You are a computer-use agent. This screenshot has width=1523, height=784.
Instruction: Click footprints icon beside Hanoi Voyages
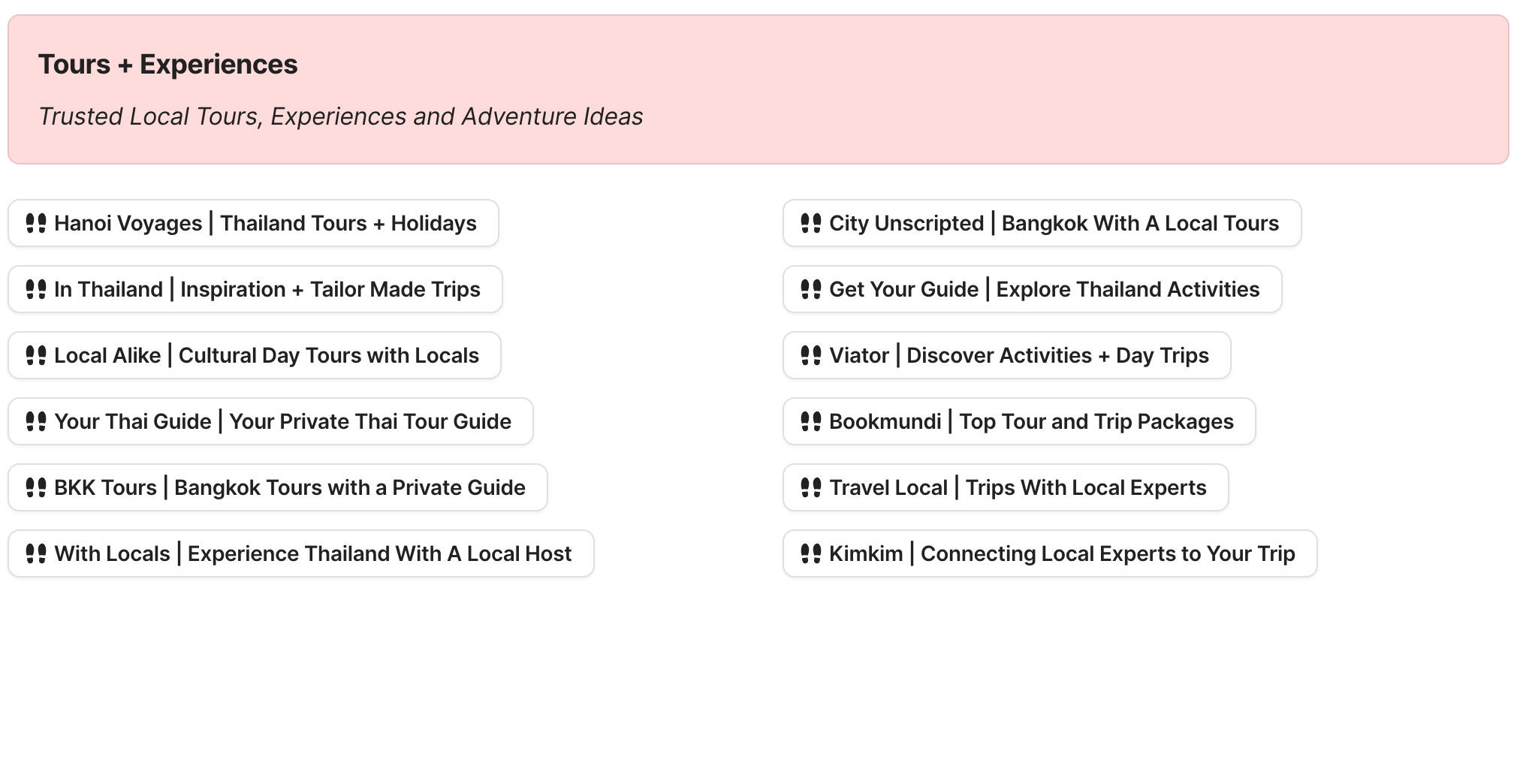[36, 223]
